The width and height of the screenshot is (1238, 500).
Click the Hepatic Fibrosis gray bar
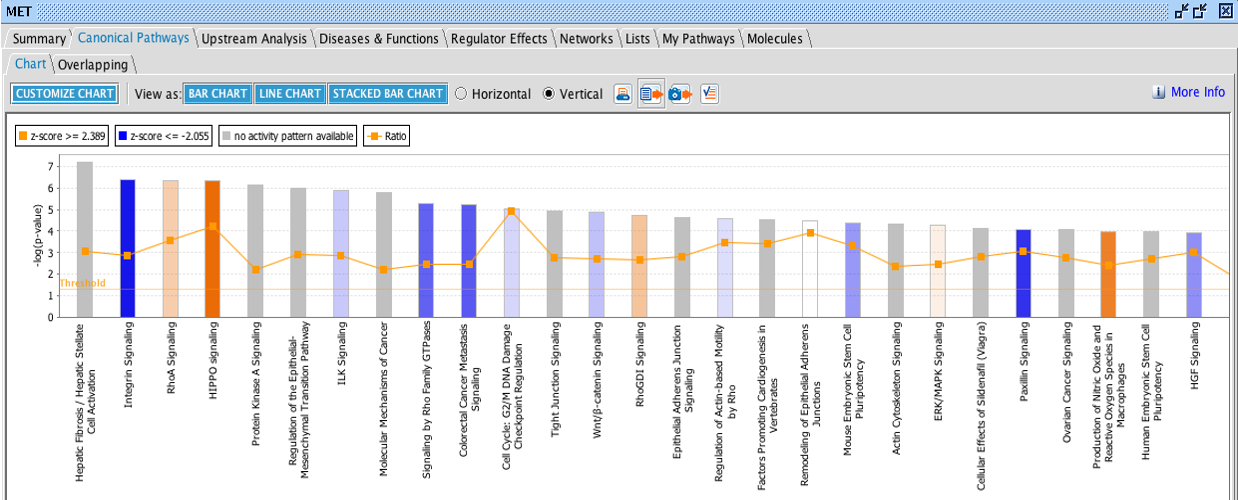pyautogui.click(x=85, y=240)
